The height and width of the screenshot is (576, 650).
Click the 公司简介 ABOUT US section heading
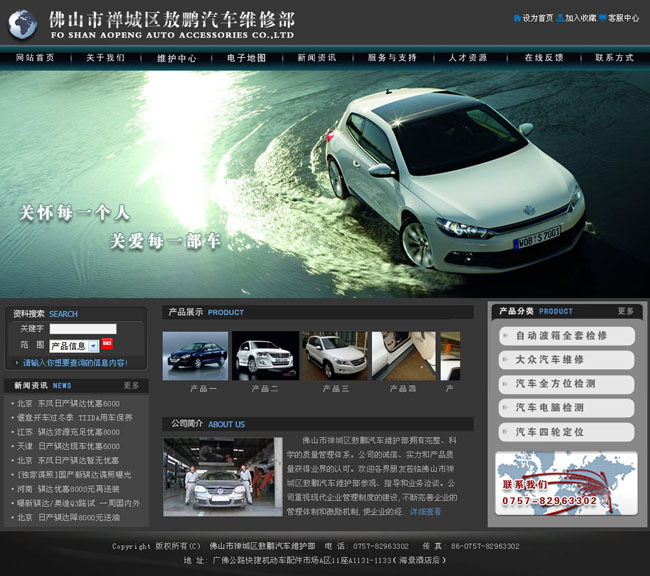(208, 424)
